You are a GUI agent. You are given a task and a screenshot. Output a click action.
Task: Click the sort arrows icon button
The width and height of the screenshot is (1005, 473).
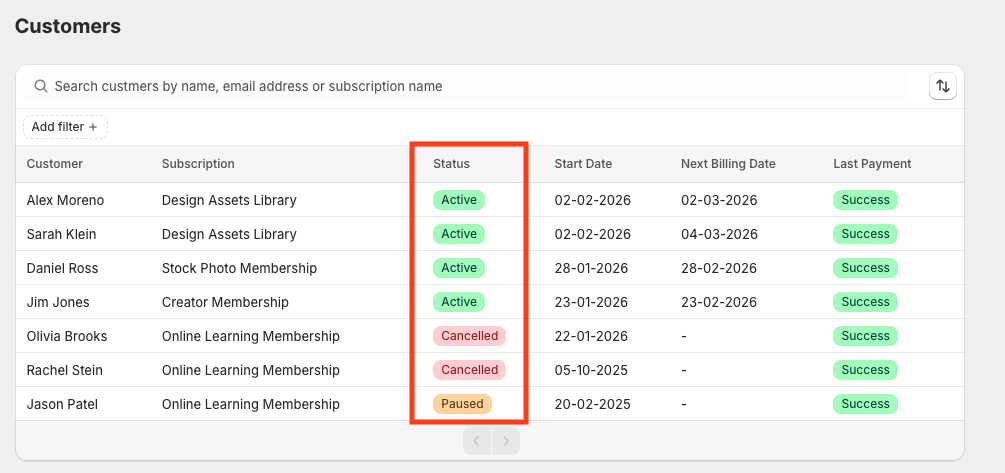point(942,87)
